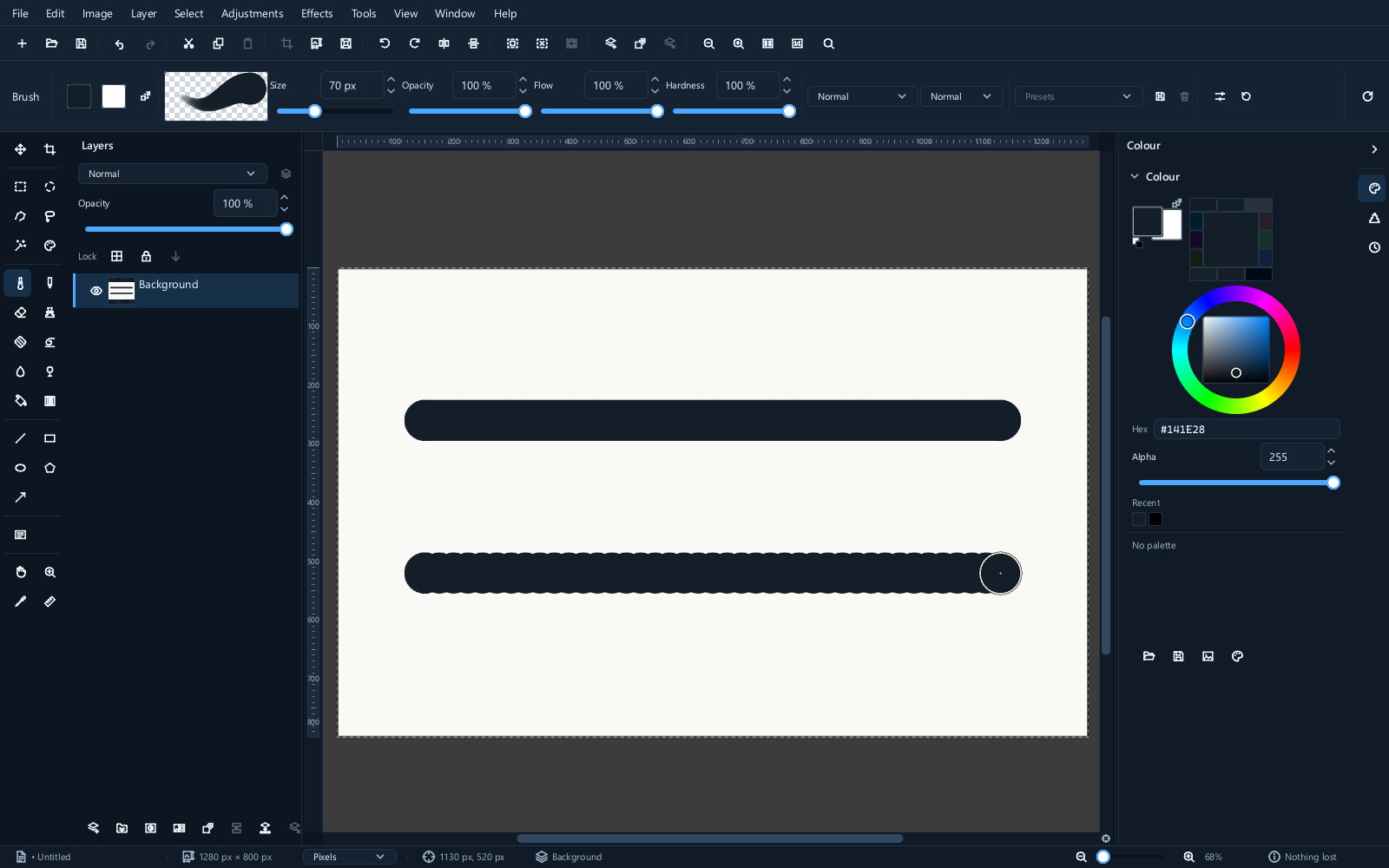Select the Move tool
Screen dimensions: 1389x868
click(20, 149)
